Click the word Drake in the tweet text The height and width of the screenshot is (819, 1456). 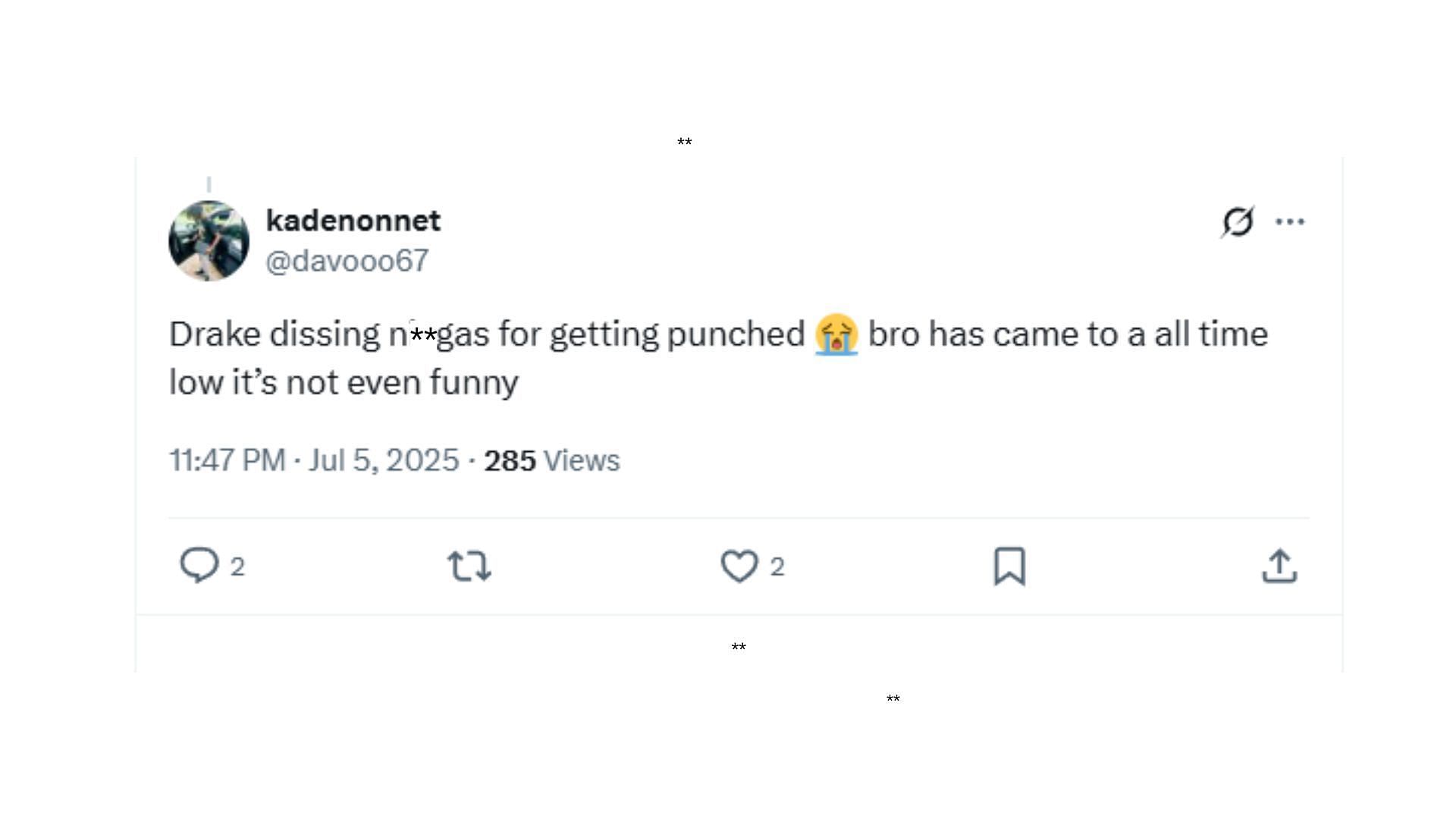pyautogui.click(x=215, y=334)
